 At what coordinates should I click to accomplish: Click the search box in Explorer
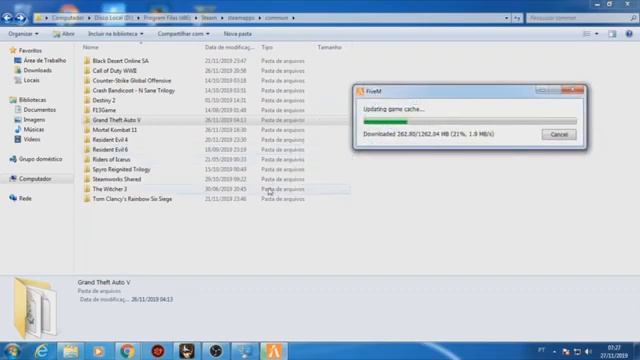(x=582, y=18)
